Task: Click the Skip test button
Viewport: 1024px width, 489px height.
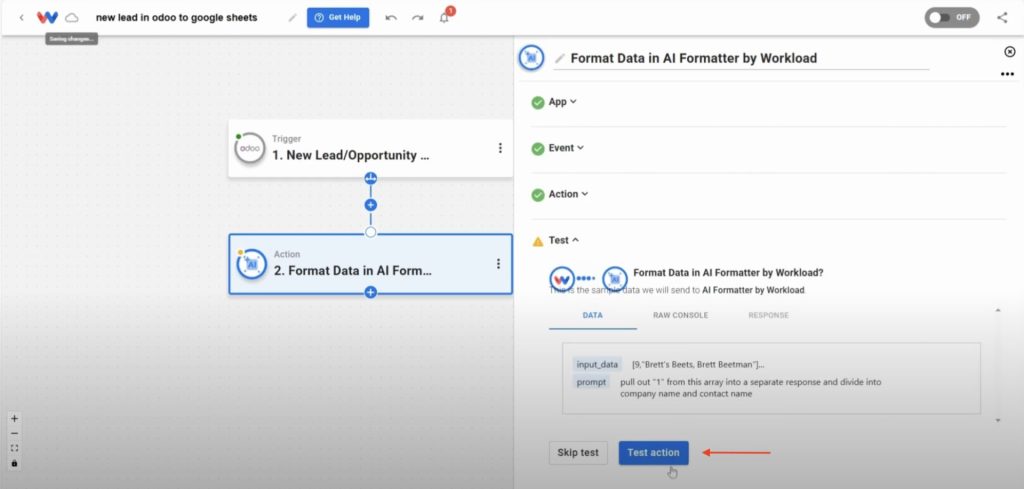Action: pyautogui.click(x=578, y=452)
